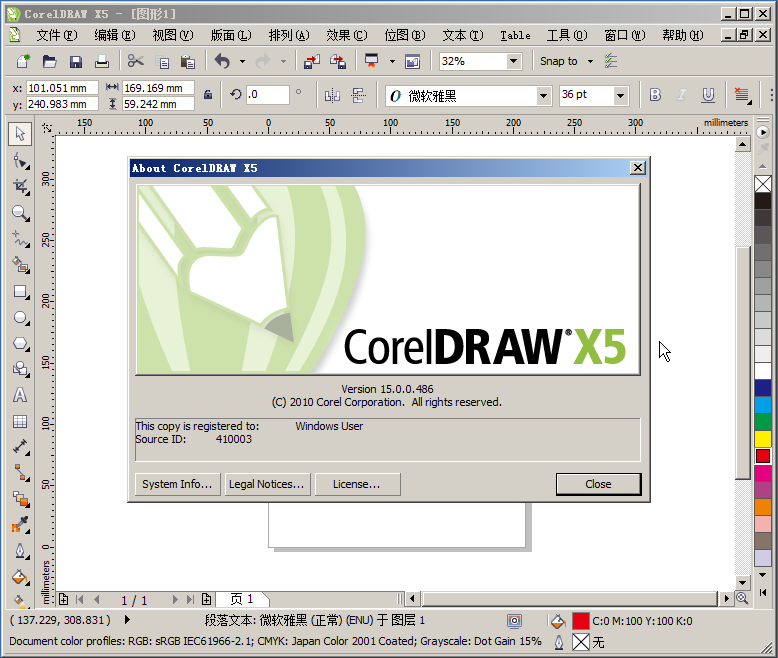Switch to the 页 1 page tab
This screenshot has height=658, width=778.
pos(242,599)
